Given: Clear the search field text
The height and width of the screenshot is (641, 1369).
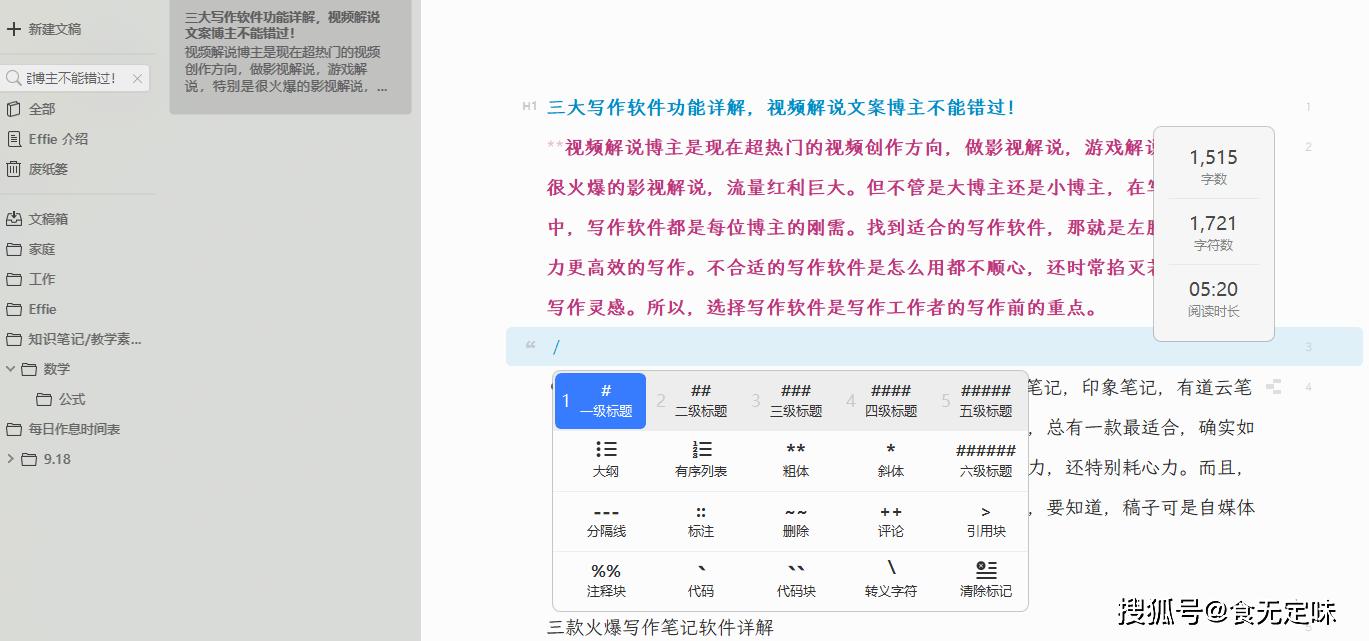Looking at the screenshot, I should coord(138,78).
